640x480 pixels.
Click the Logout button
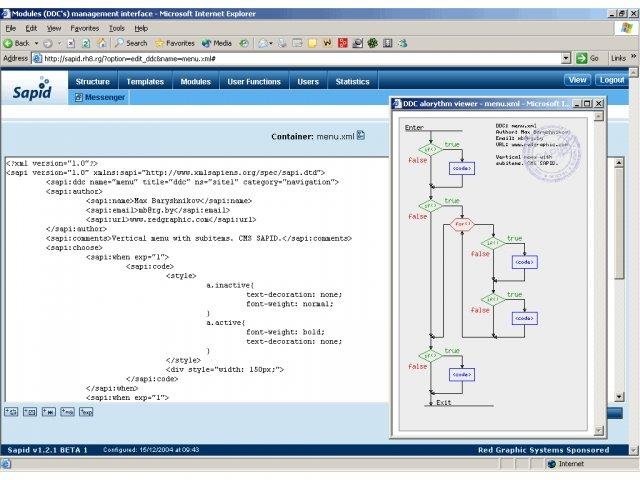611,80
